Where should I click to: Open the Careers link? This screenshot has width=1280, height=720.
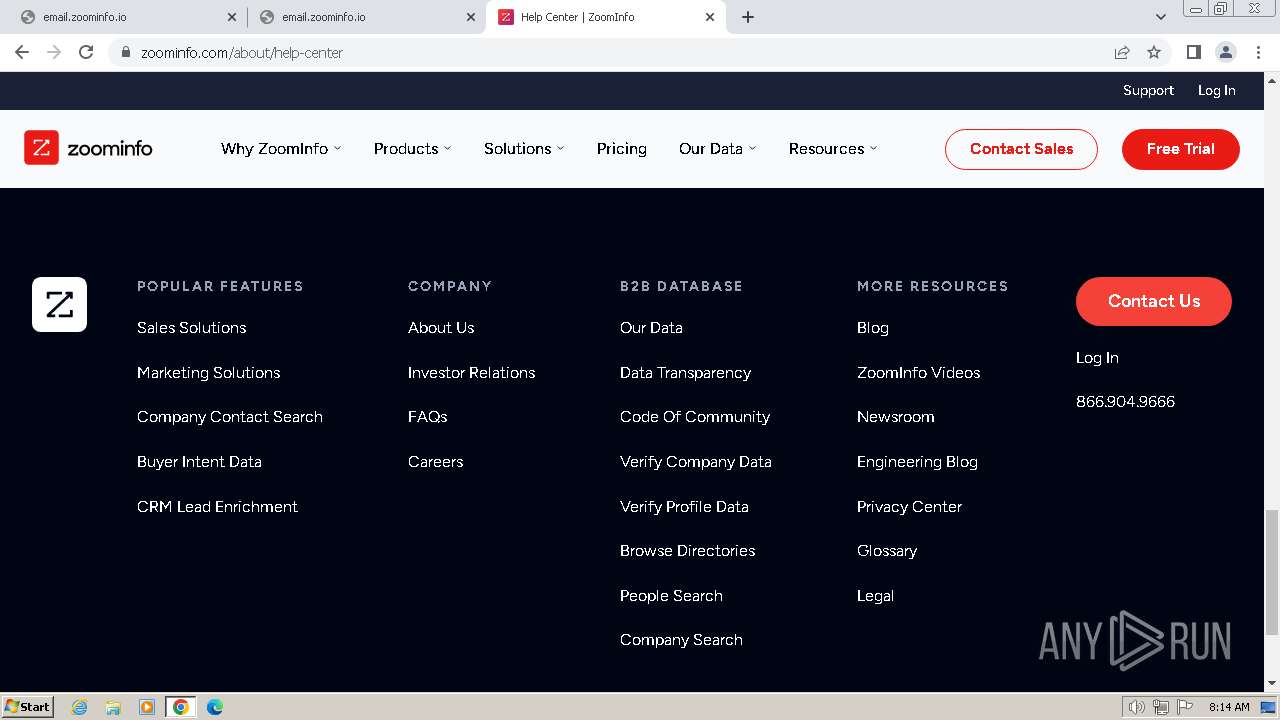point(436,462)
